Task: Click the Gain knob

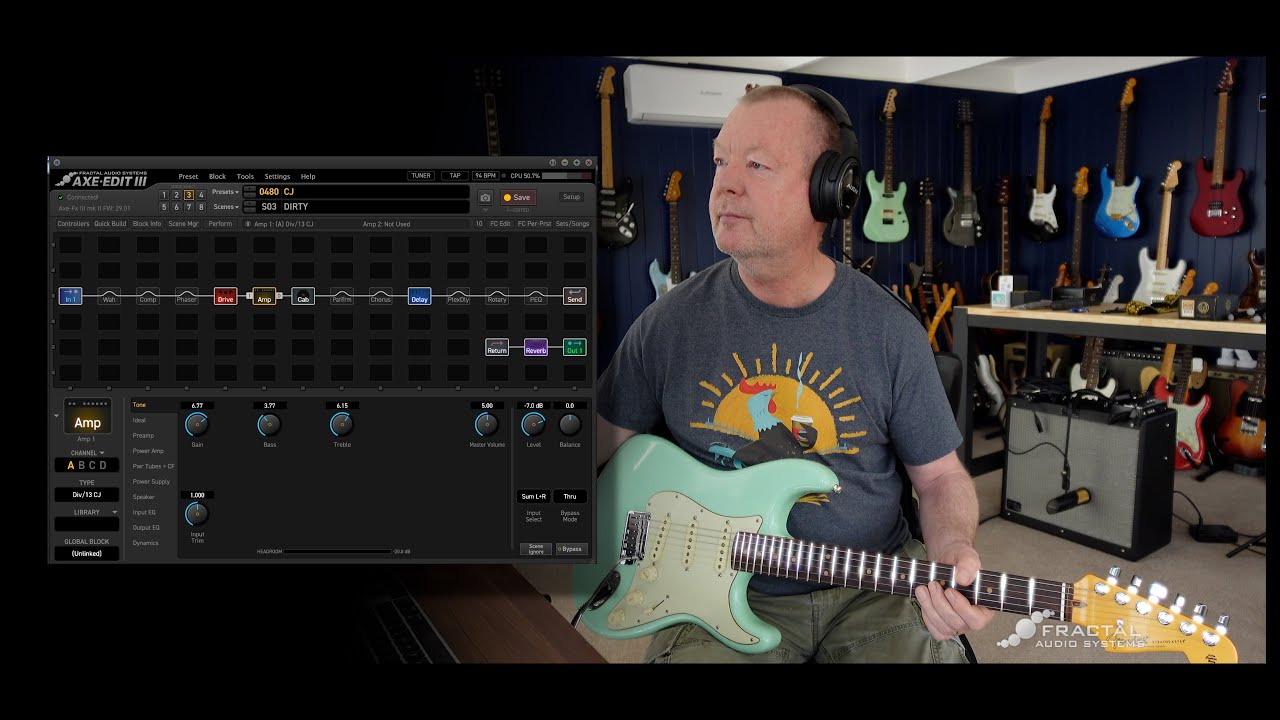Action: click(x=197, y=425)
